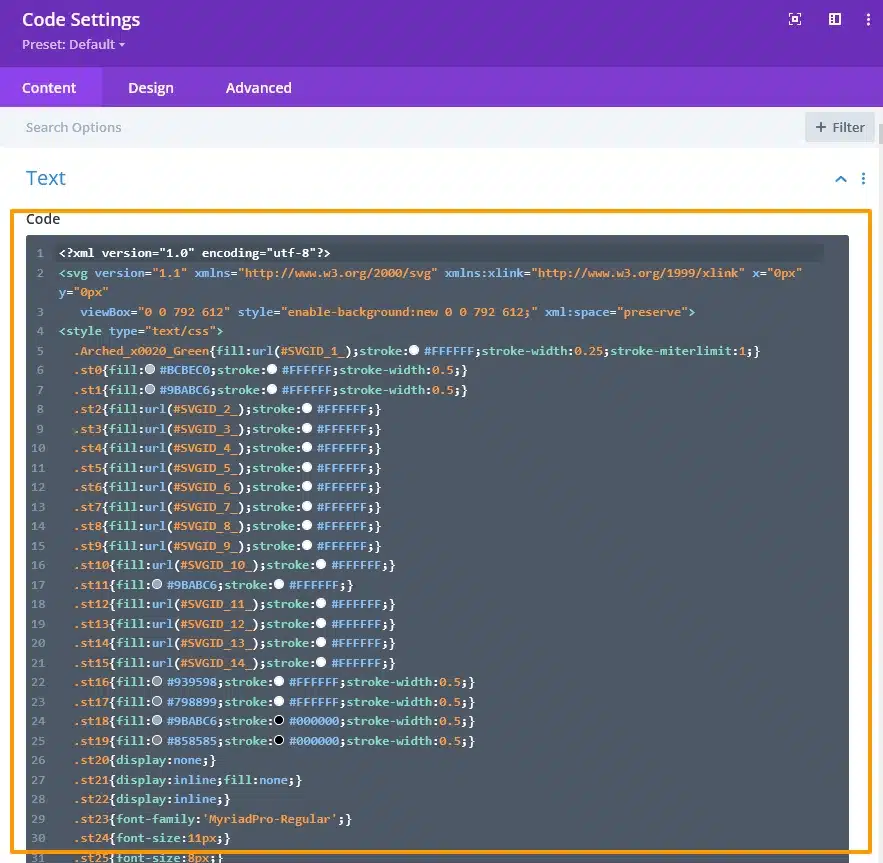Image resolution: width=883 pixels, height=863 pixels.
Task: Click the #FFFFFF stroke swatch on line 16
Action: pos(321,564)
